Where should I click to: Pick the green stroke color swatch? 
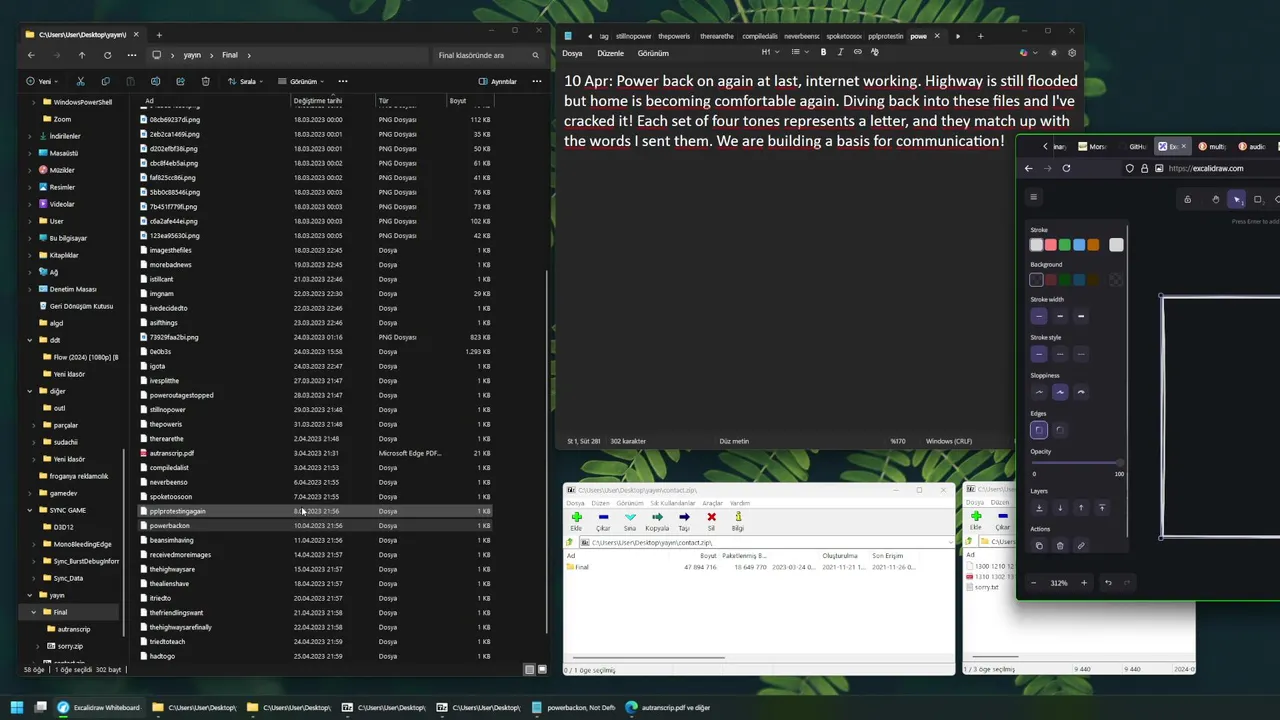[x=1065, y=245]
